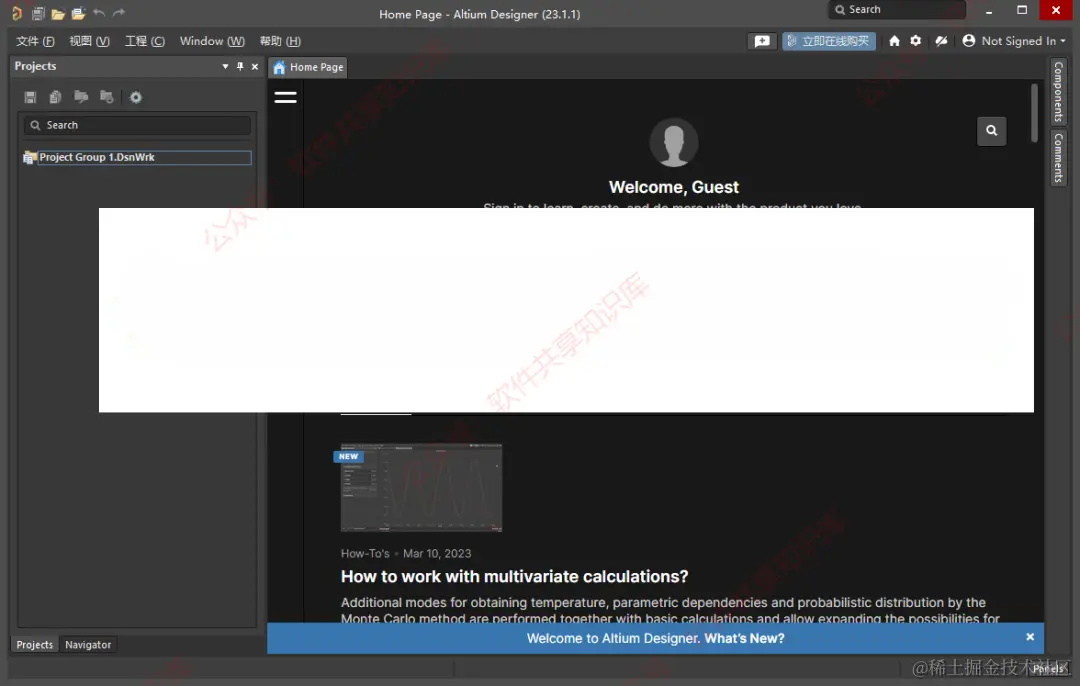The height and width of the screenshot is (686, 1080).
Task: Open the 文件 (F) menu
Action: point(35,41)
